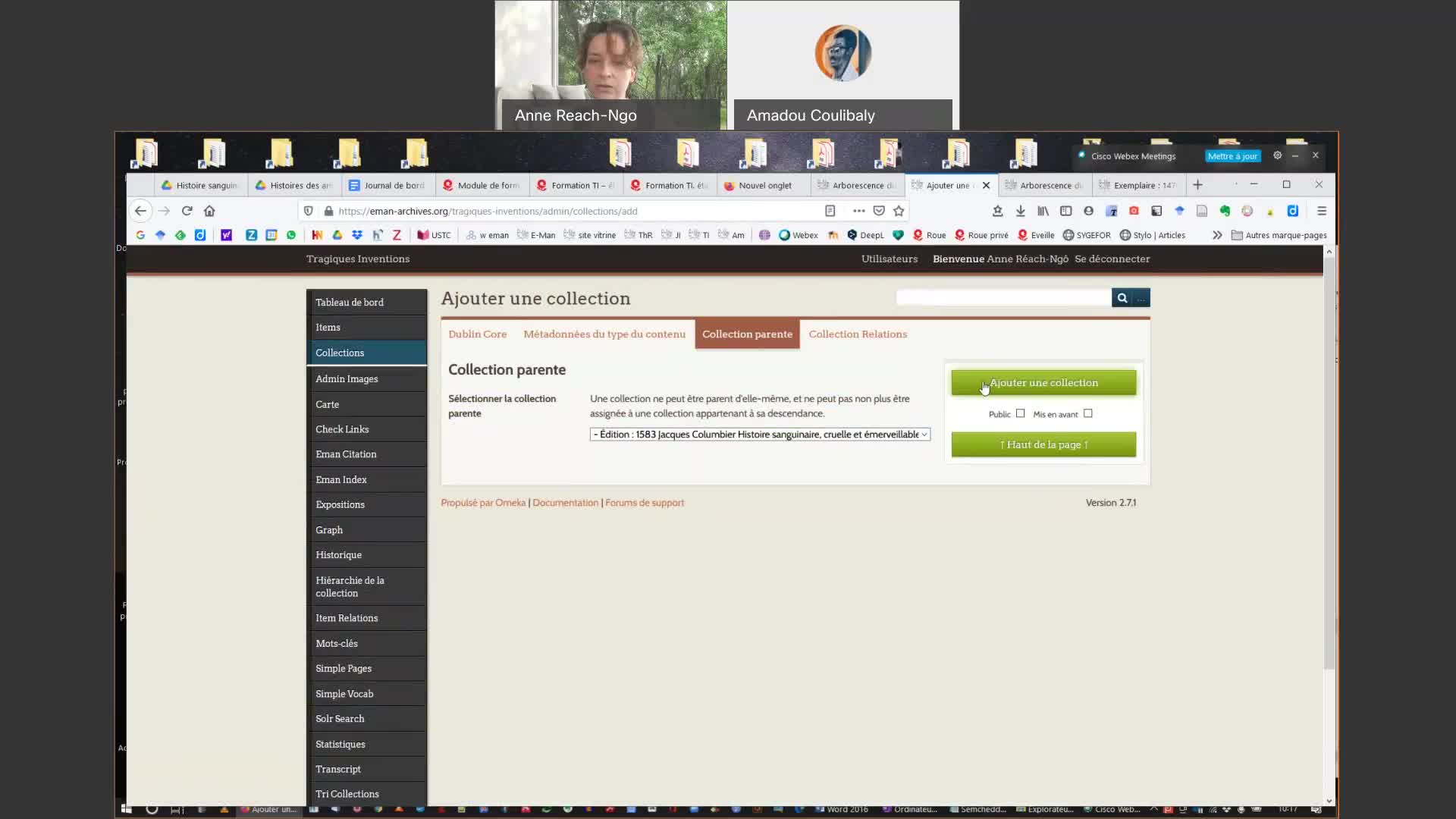
Task: Open the Dropbox bookmark icon
Action: 357,235
